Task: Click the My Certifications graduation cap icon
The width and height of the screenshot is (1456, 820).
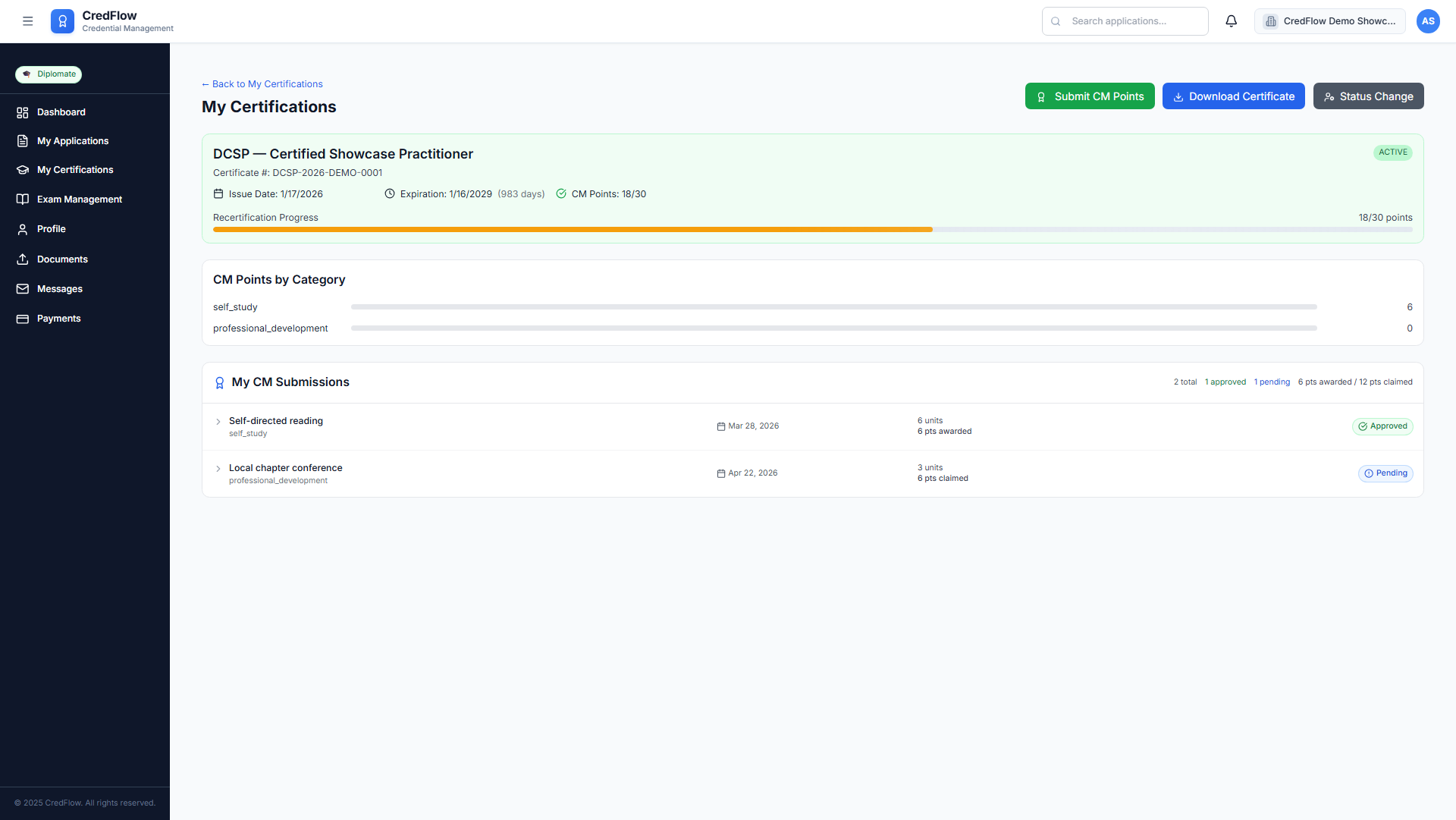Action: click(x=23, y=170)
